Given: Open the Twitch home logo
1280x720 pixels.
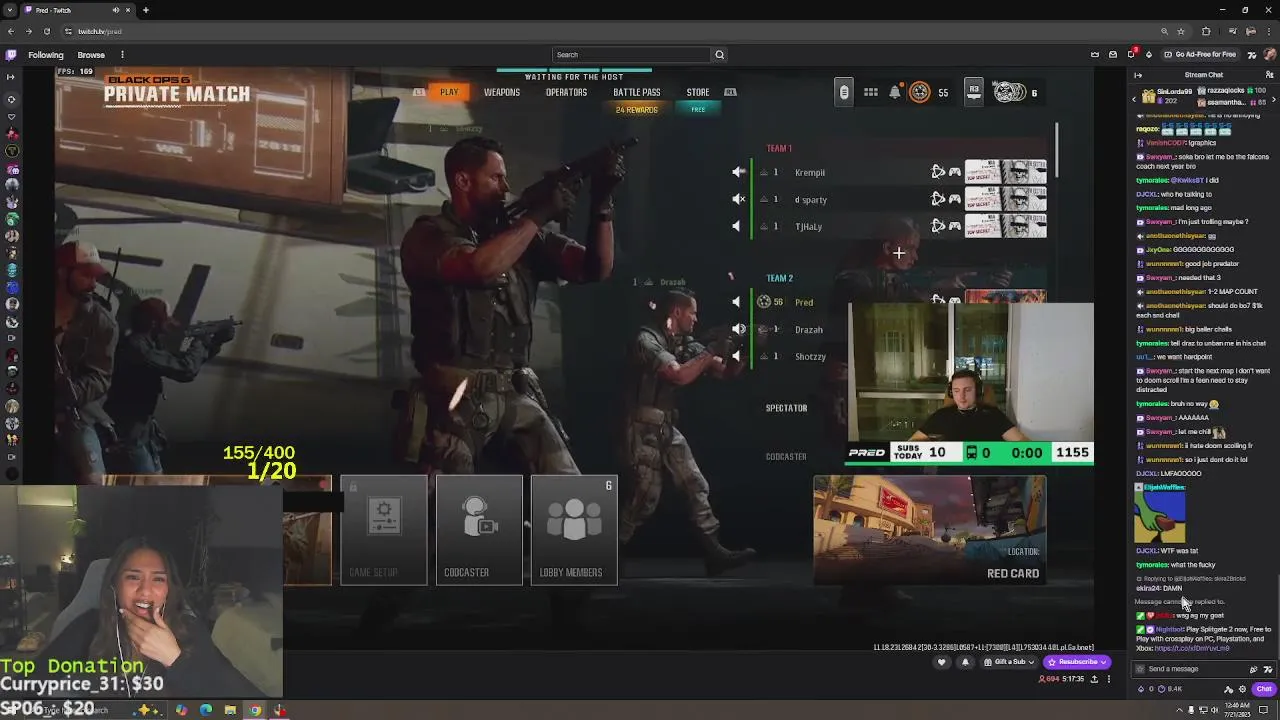Looking at the screenshot, I should (x=11, y=55).
